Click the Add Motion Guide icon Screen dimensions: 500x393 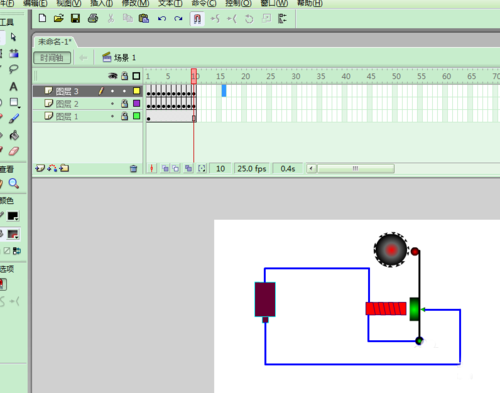point(52,169)
